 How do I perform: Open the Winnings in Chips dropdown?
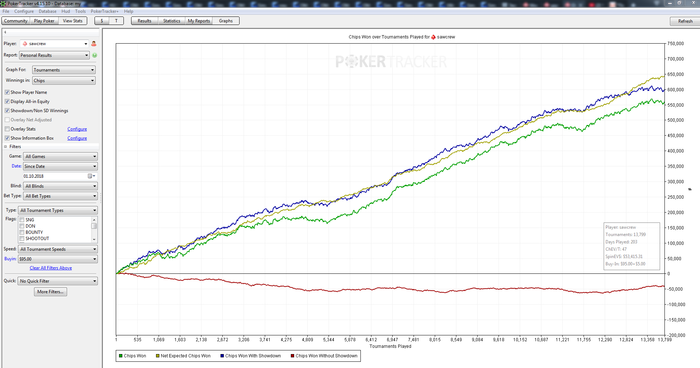(x=64, y=81)
